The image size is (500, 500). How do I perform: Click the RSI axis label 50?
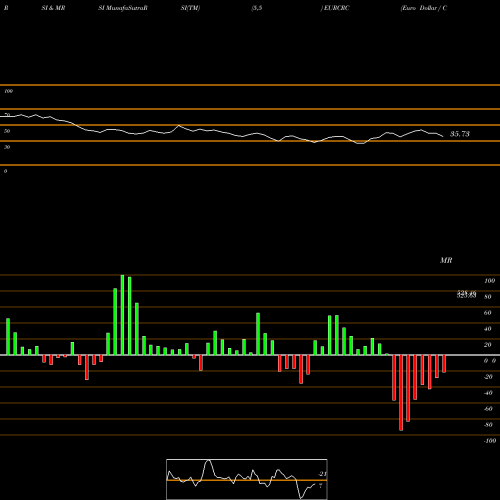[x=7, y=131]
